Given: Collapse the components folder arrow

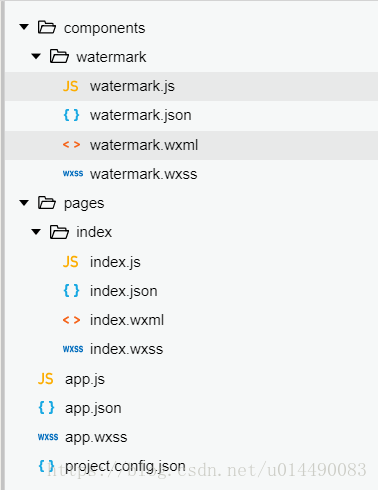Looking at the screenshot, I should (x=24, y=27).
